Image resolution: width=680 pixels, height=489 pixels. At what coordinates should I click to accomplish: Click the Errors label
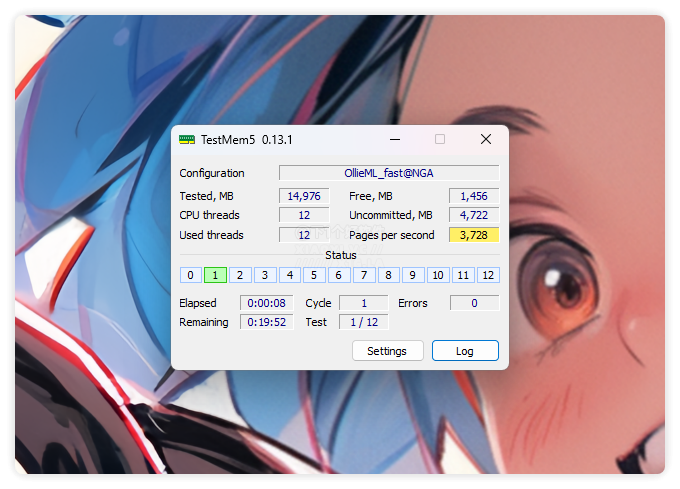click(x=413, y=303)
